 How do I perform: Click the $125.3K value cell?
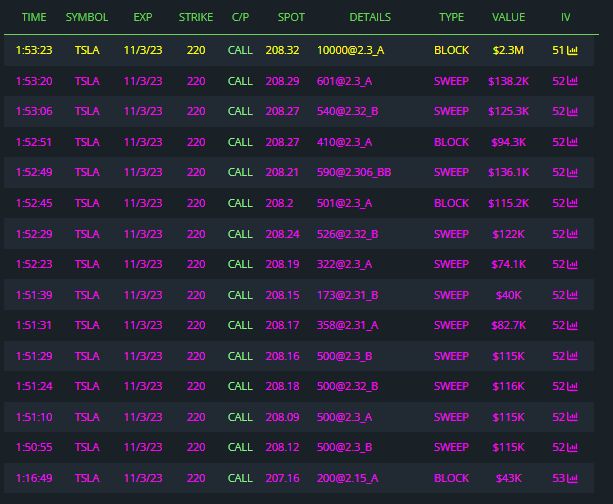[x=508, y=111]
